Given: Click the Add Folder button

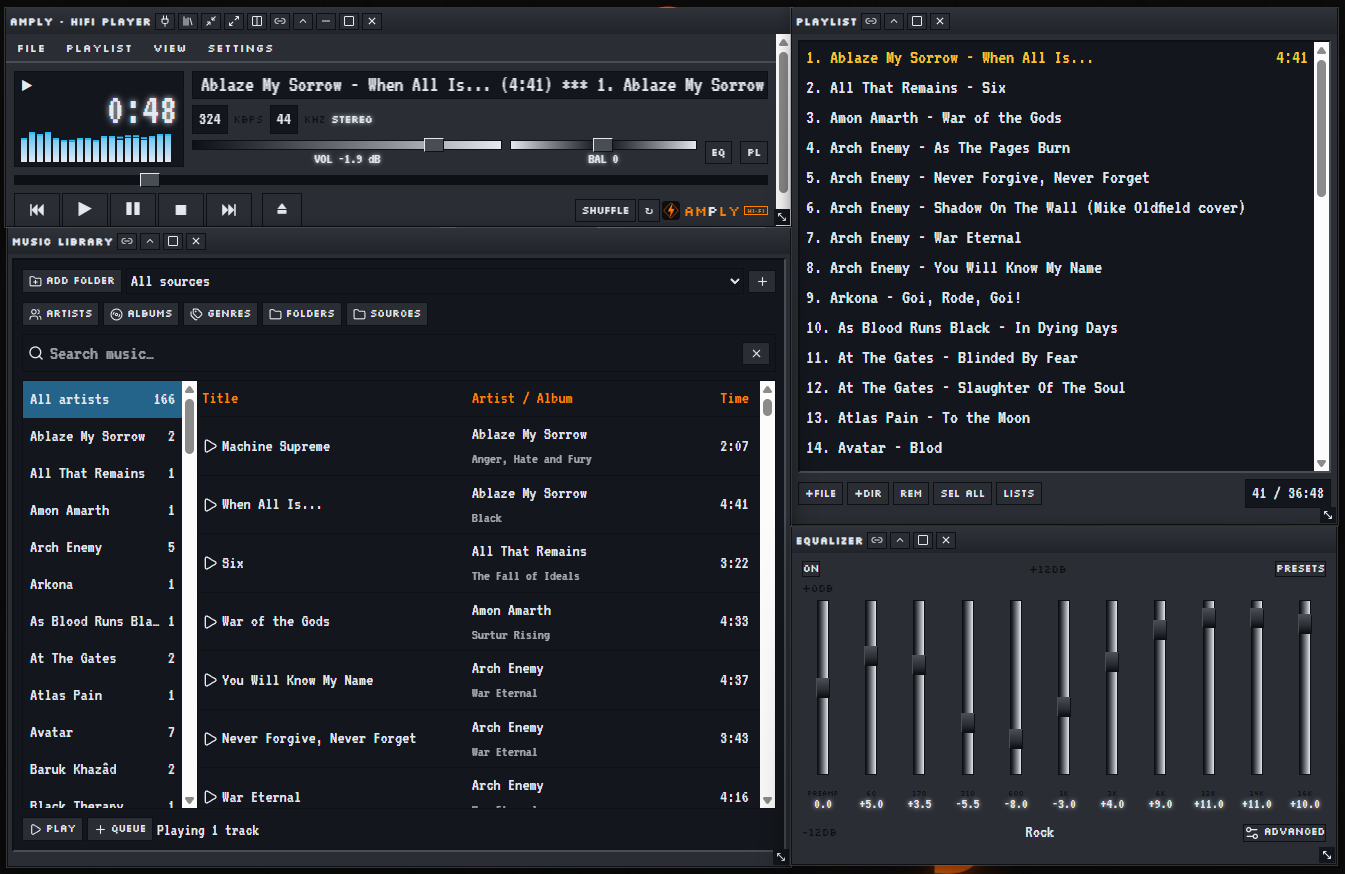Looking at the screenshot, I should 72,281.
